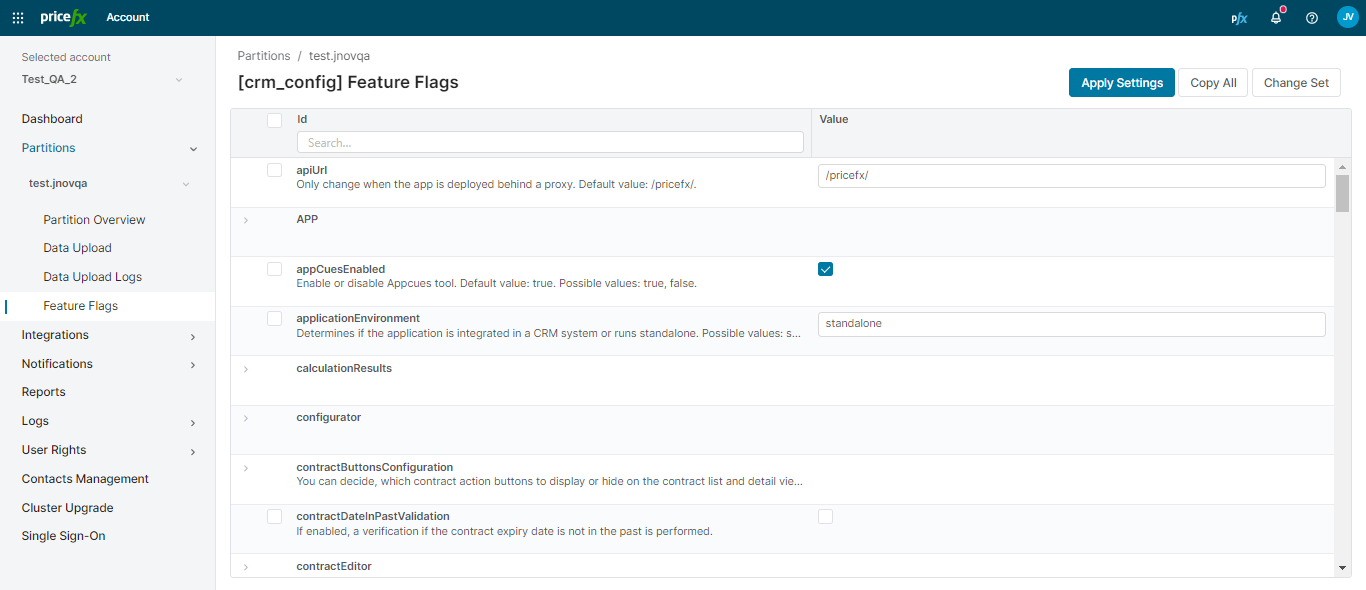Open the app launcher grid icon

pyautogui.click(x=18, y=17)
